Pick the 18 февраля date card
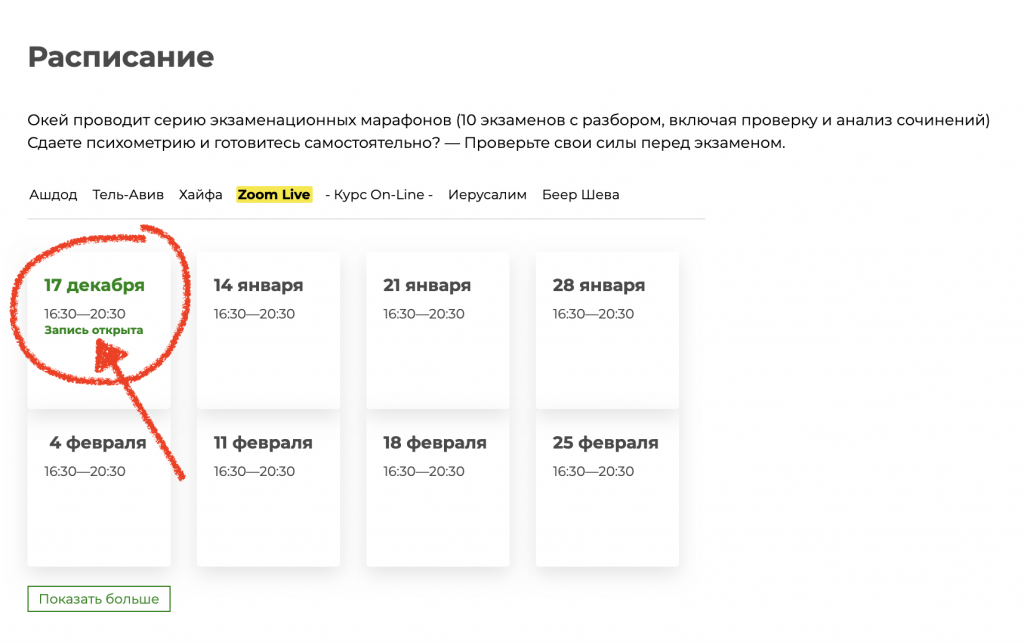1024x643 pixels. [x=437, y=490]
